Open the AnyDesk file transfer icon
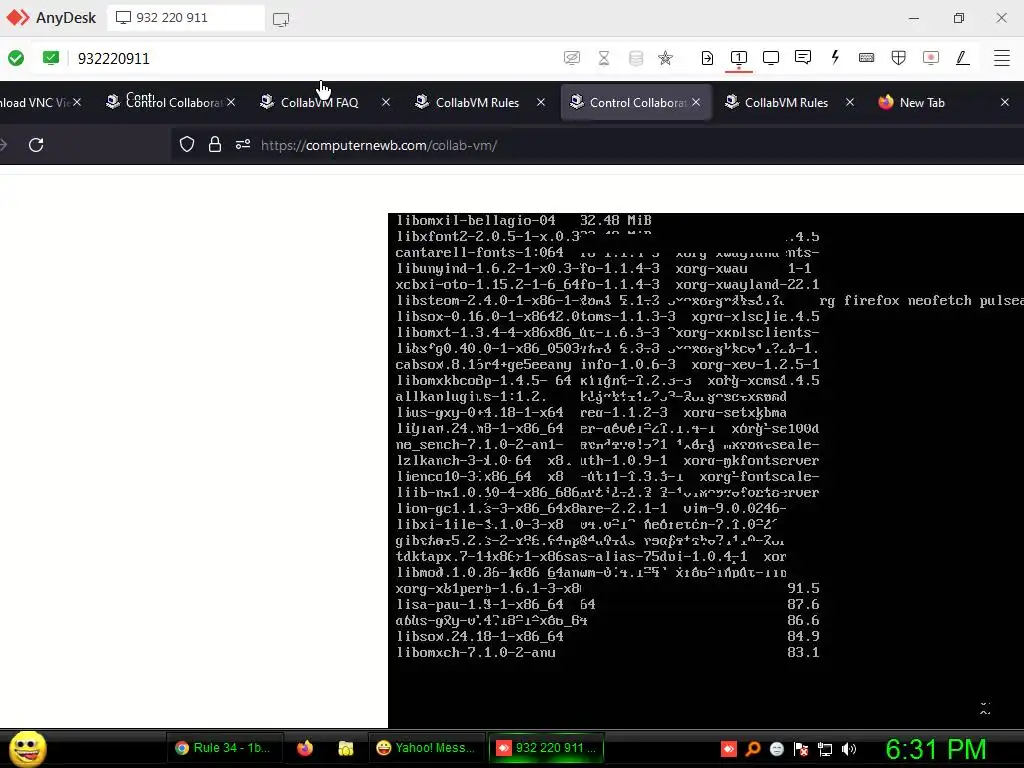 [707, 58]
